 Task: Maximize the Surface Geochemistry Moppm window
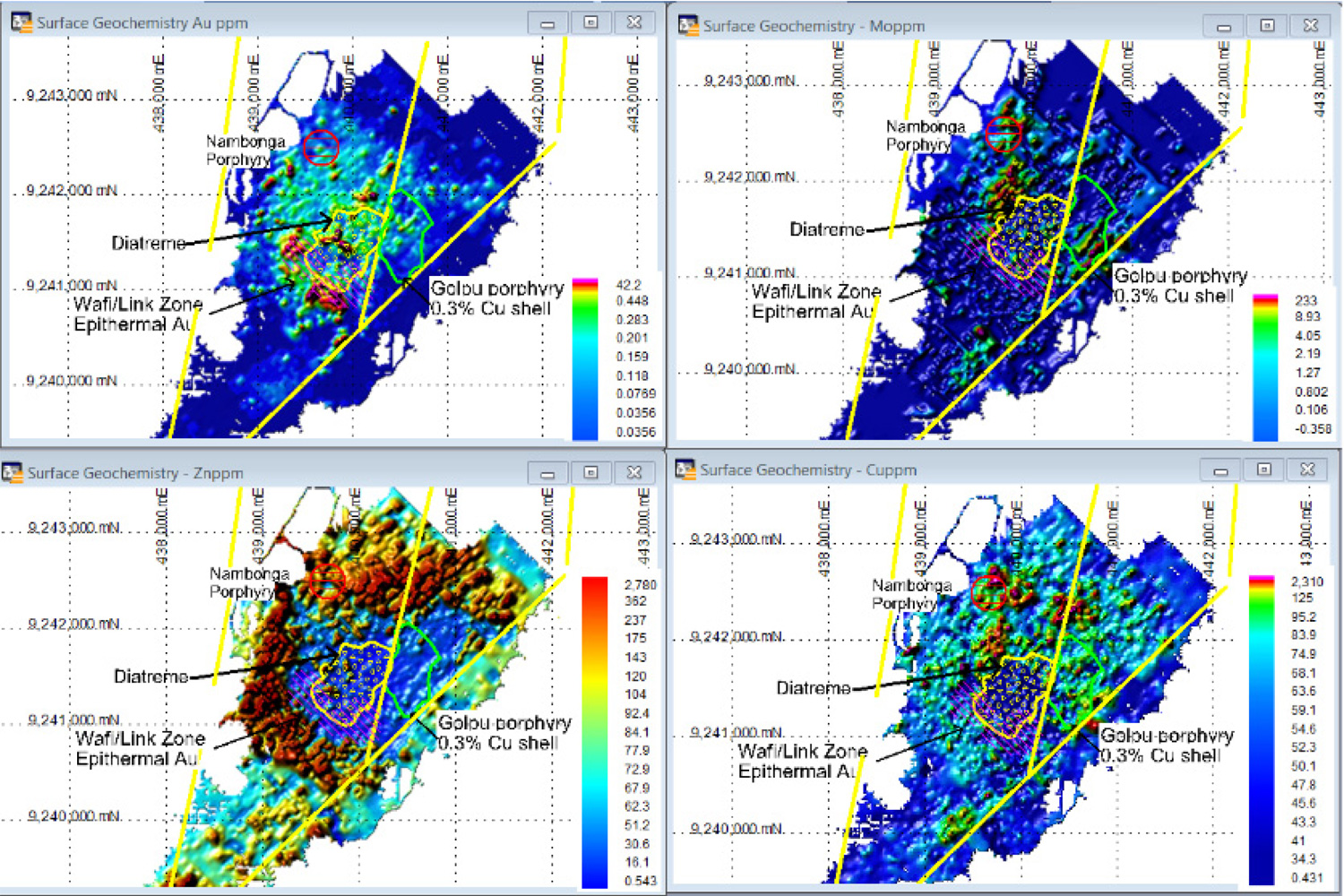tap(1267, 26)
